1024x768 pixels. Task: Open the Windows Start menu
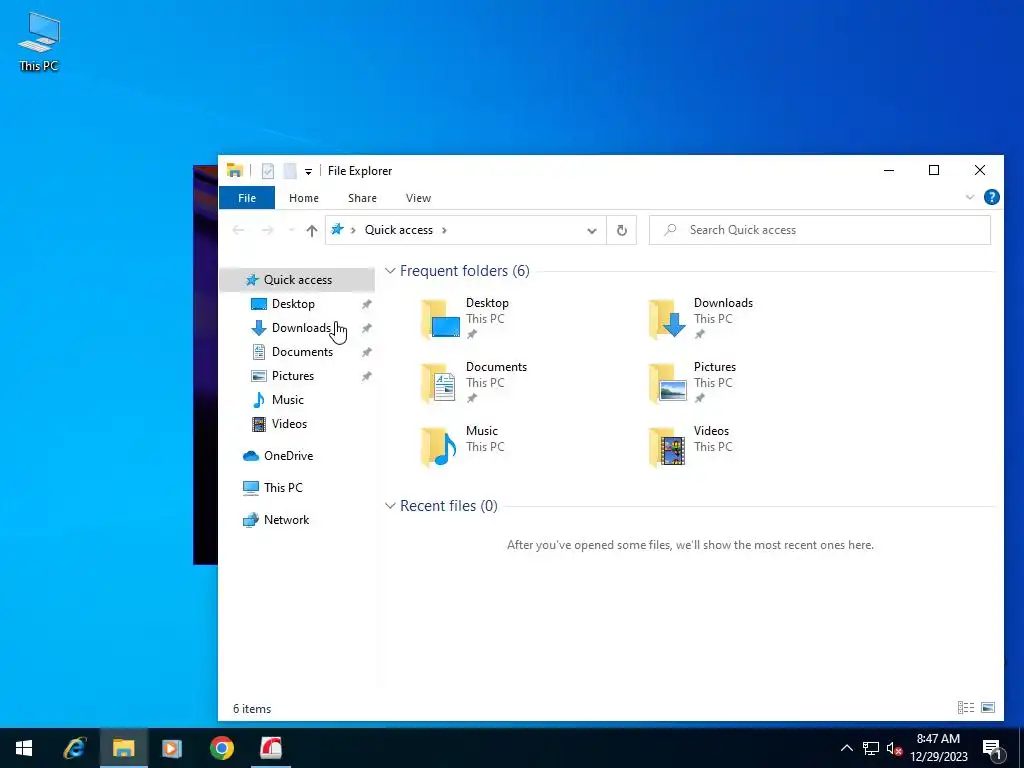click(x=24, y=748)
